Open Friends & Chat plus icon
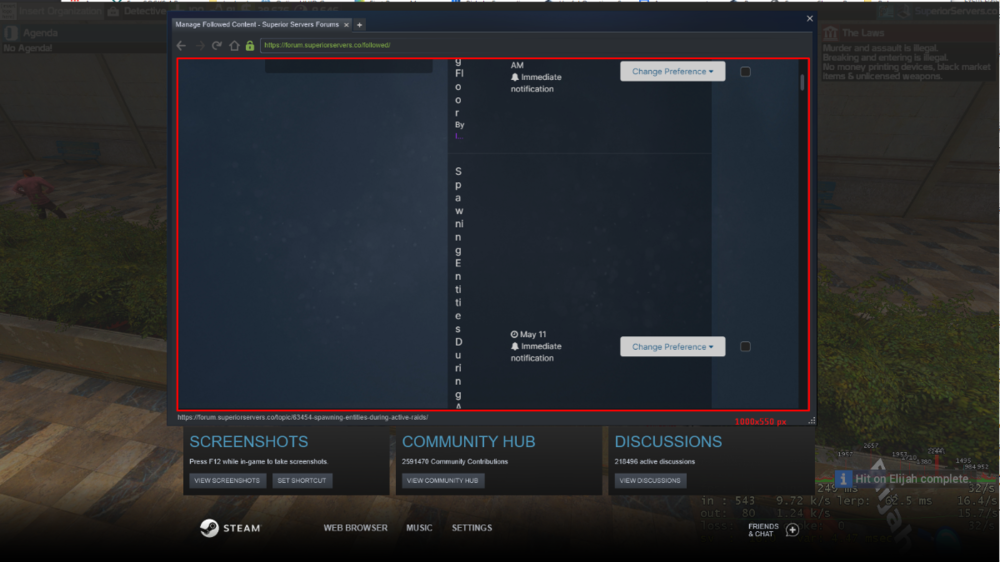The width and height of the screenshot is (1000, 562). (792, 529)
